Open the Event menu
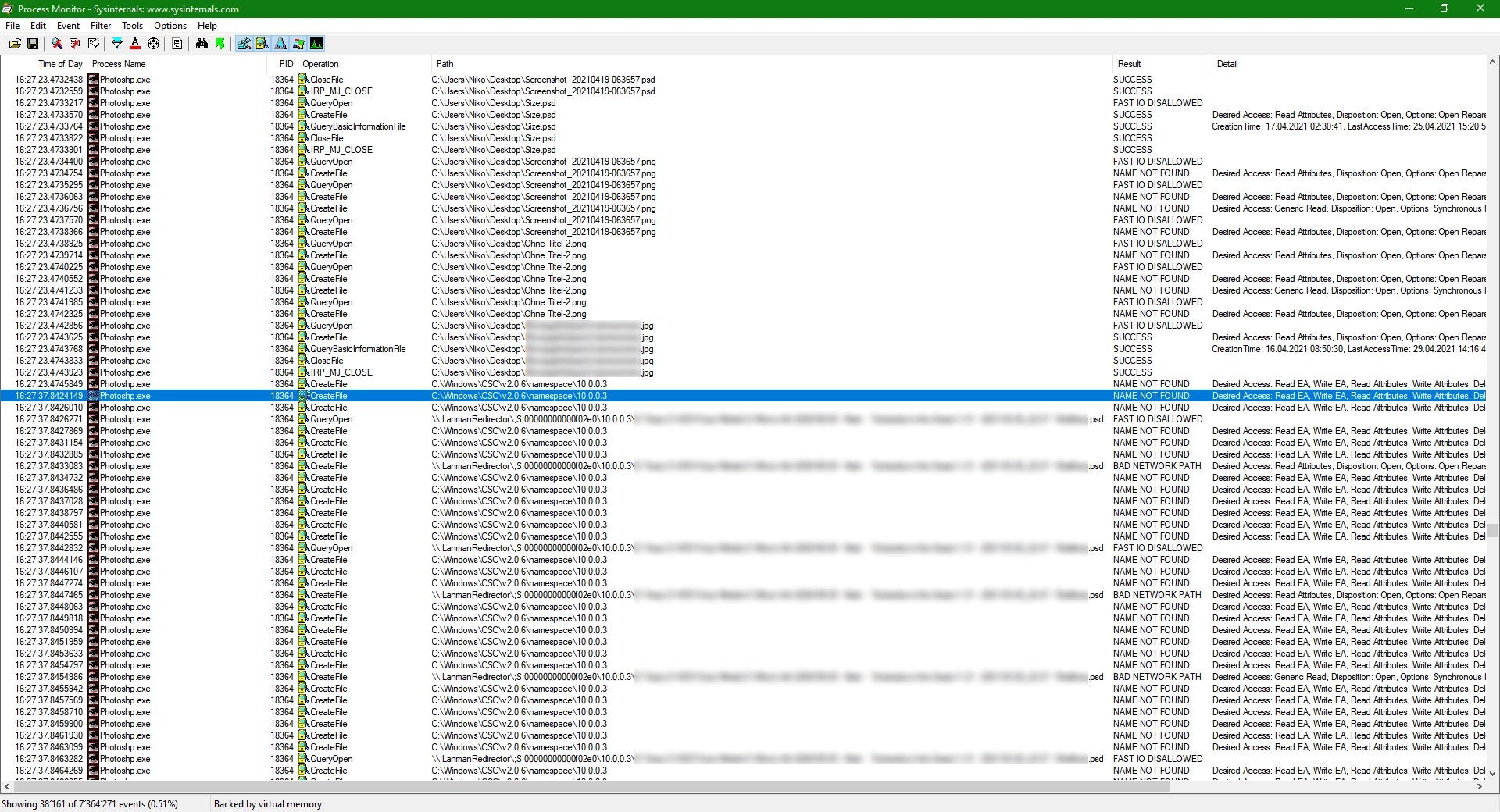 coord(68,26)
